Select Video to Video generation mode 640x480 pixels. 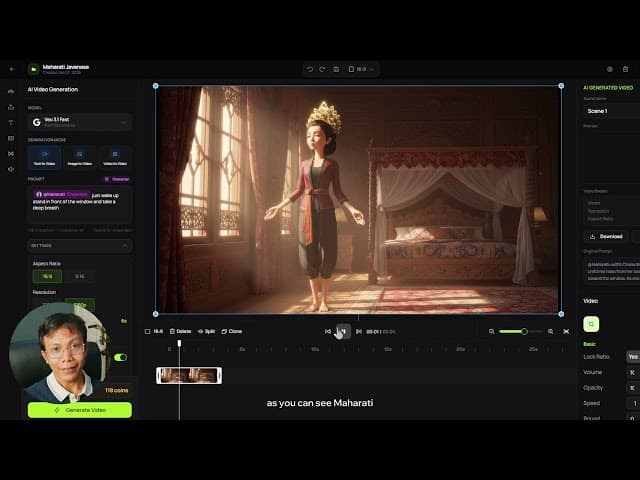pos(115,158)
